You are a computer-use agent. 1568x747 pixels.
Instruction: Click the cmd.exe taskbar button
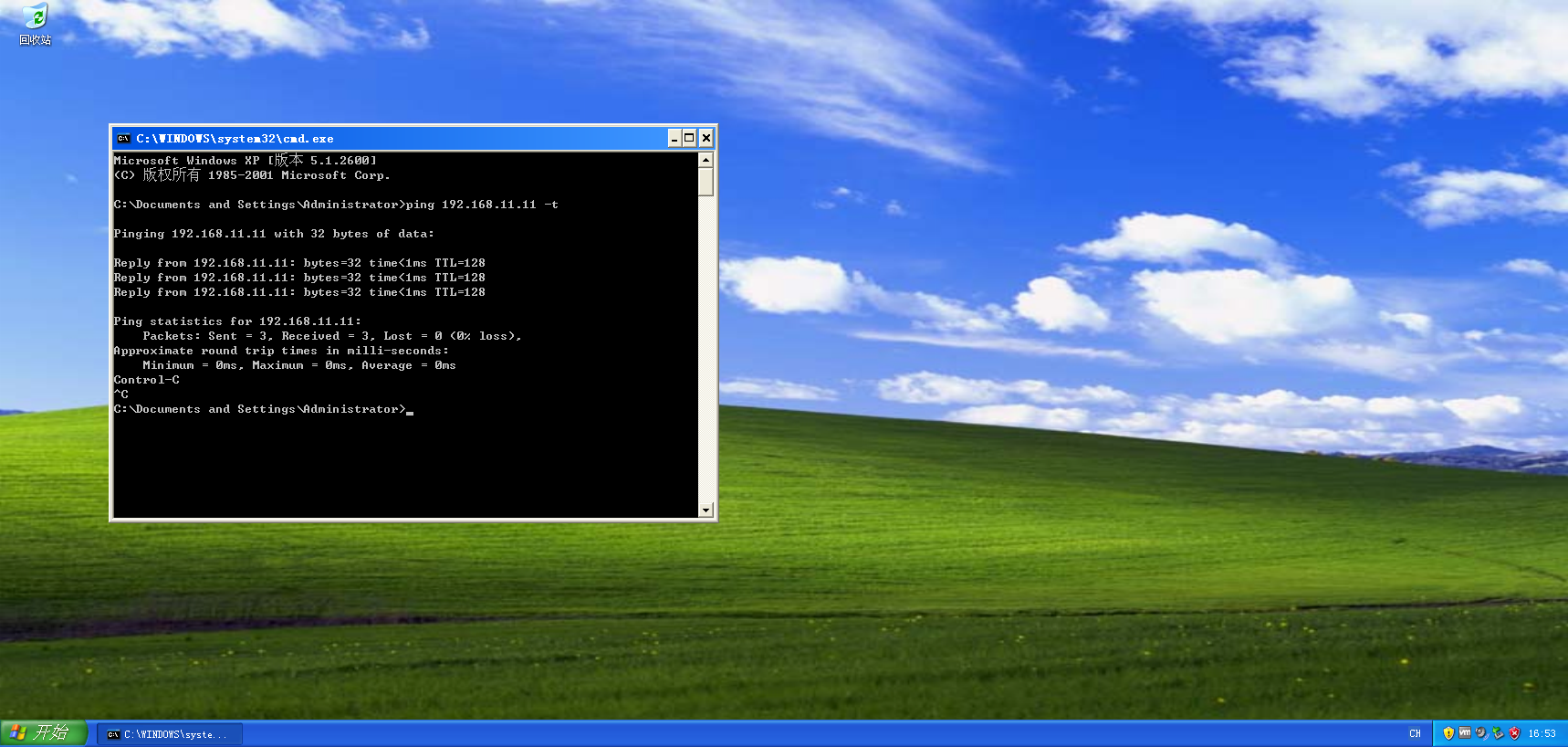click(170, 734)
